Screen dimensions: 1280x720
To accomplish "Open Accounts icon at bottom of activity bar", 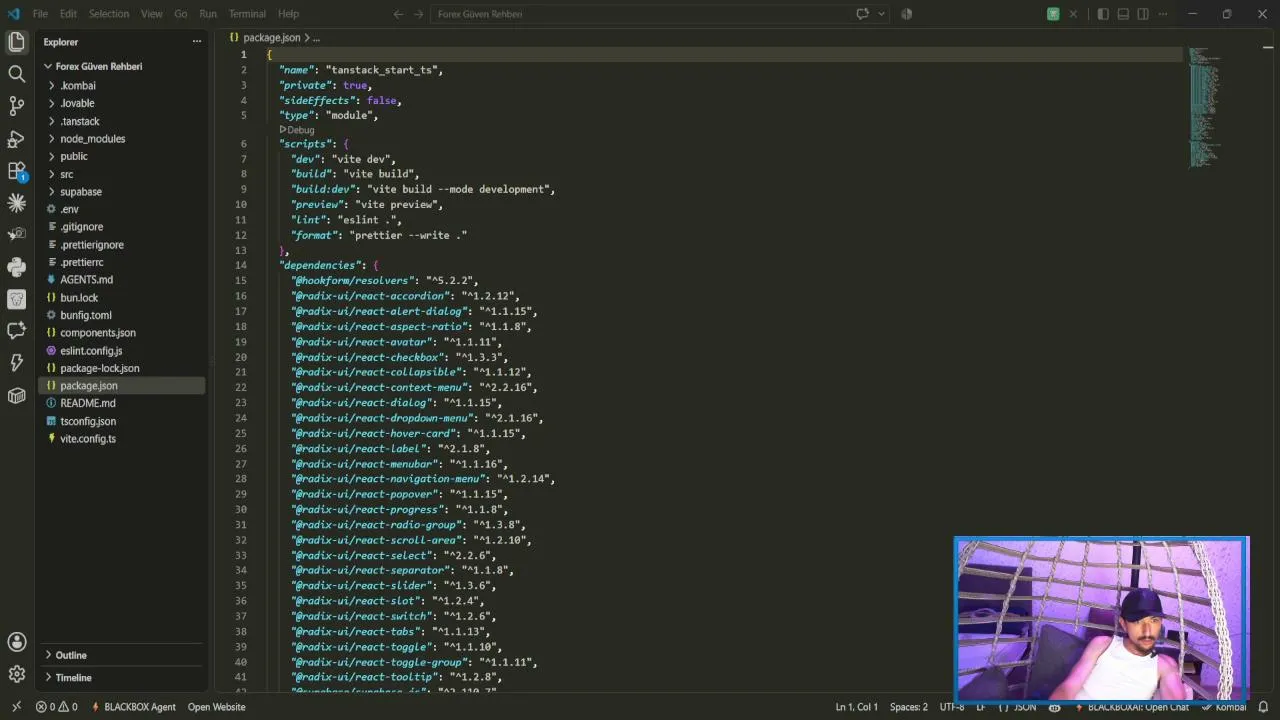I will coord(16,642).
